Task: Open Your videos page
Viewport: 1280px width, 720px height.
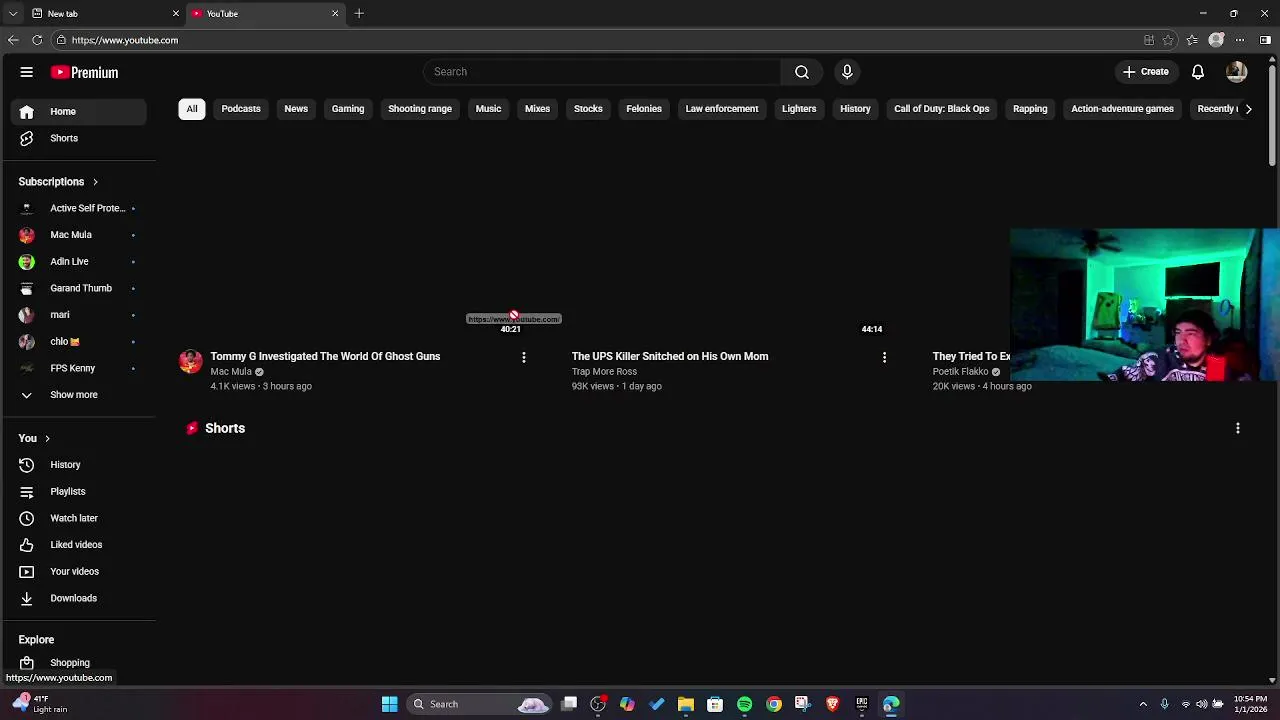Action: point(80,571)
